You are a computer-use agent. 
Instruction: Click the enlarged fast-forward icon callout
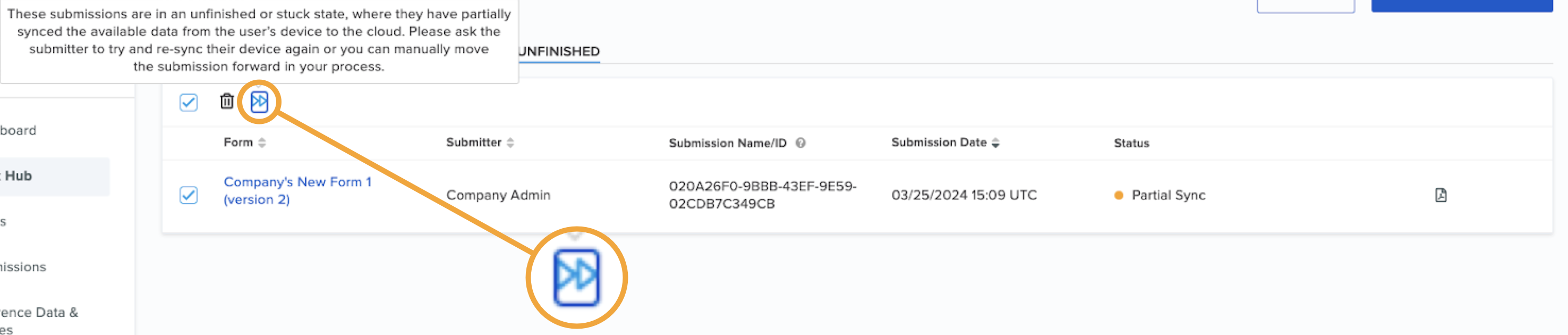pos(576,278)
